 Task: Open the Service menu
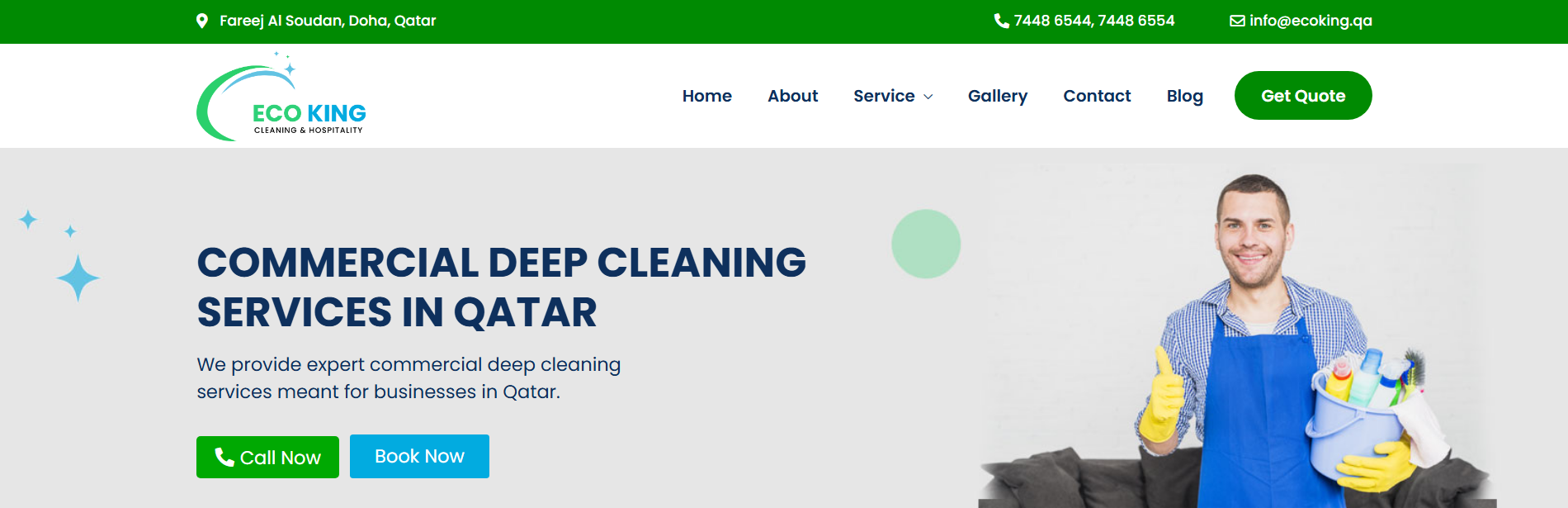click(884, 96)
